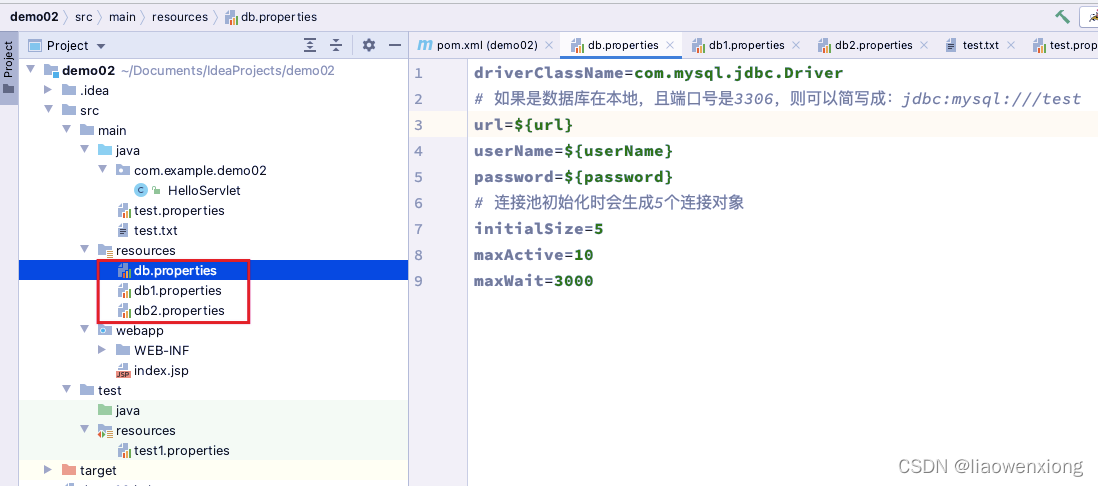Close the db1.properties tab
Image resolution: width=1098 pixels, height=486 pixels.
(795, 45)
